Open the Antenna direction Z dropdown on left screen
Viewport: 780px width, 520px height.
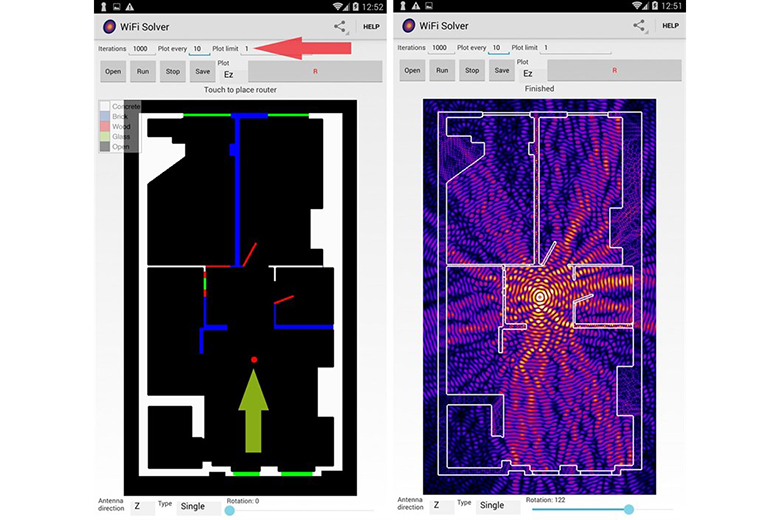coord(142,506)
